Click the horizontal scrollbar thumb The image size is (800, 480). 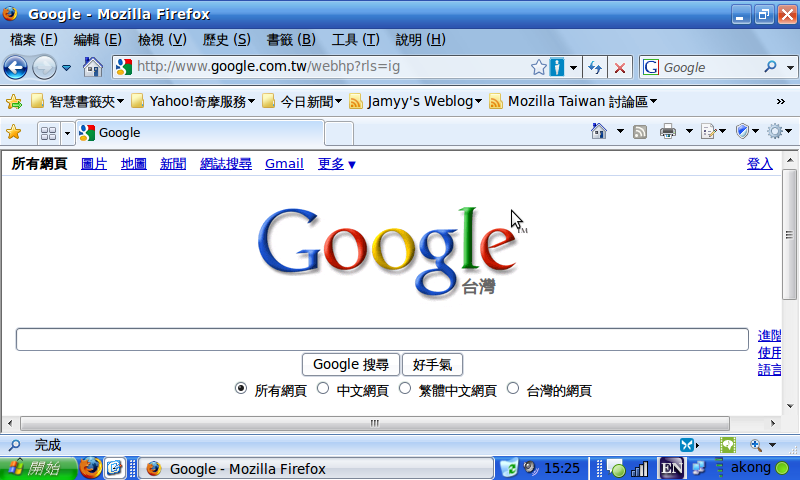[374, 423]
